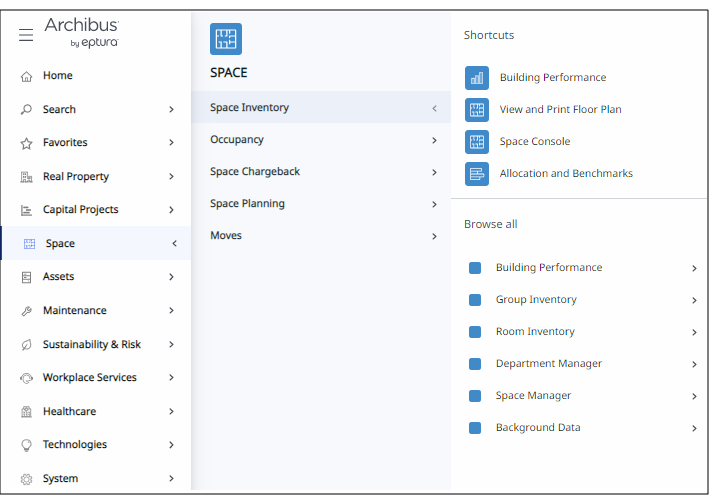Click the Maintenance wrench icon
The width and height of the screenshot is (718, 504).
[x=27, y=311]
